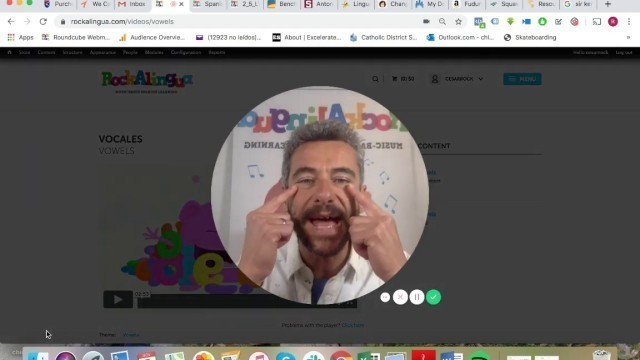Image resolution: width=640 pixels, height=360 pixels.
Task: Close the active Rockalingua tab
Action: 182,4
